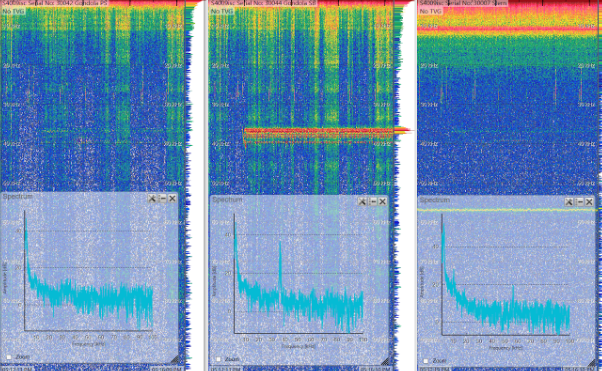Click the red interference band in Gondola SB spectrogram
This screenshot has width=602, height=371.
point(319,132)
